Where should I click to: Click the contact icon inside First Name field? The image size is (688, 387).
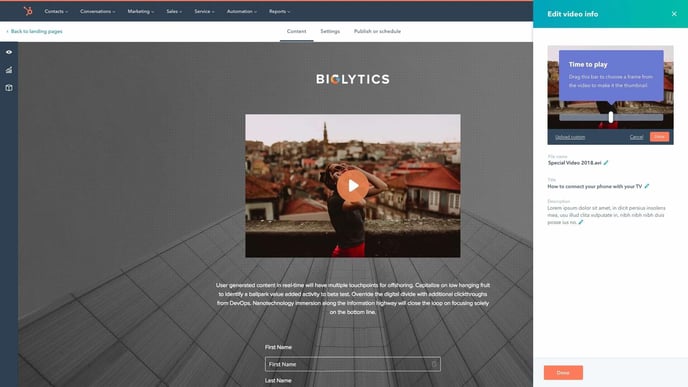coord(434,364)
